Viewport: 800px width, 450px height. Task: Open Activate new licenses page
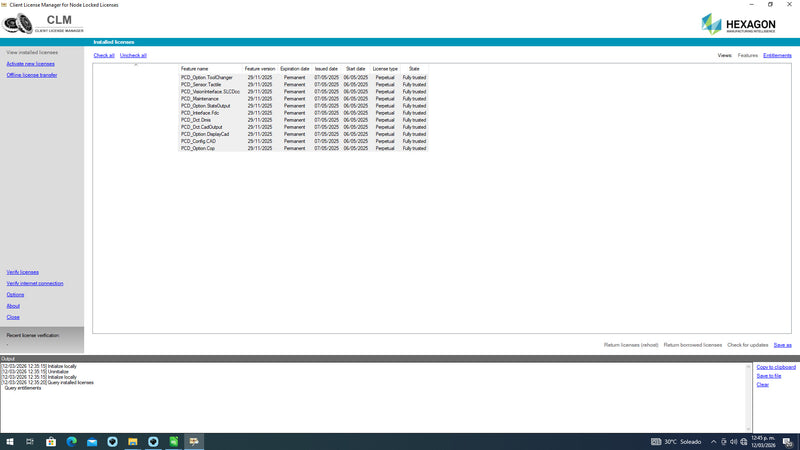(30, 63)
